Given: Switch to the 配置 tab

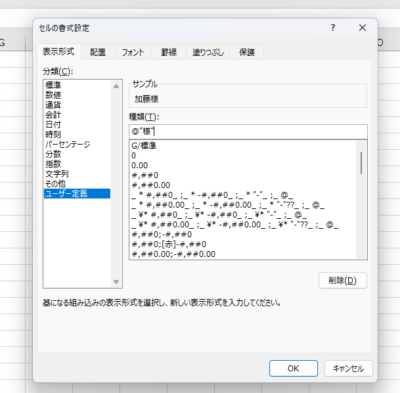Looking at the screenshot, I should coord(98,52).
